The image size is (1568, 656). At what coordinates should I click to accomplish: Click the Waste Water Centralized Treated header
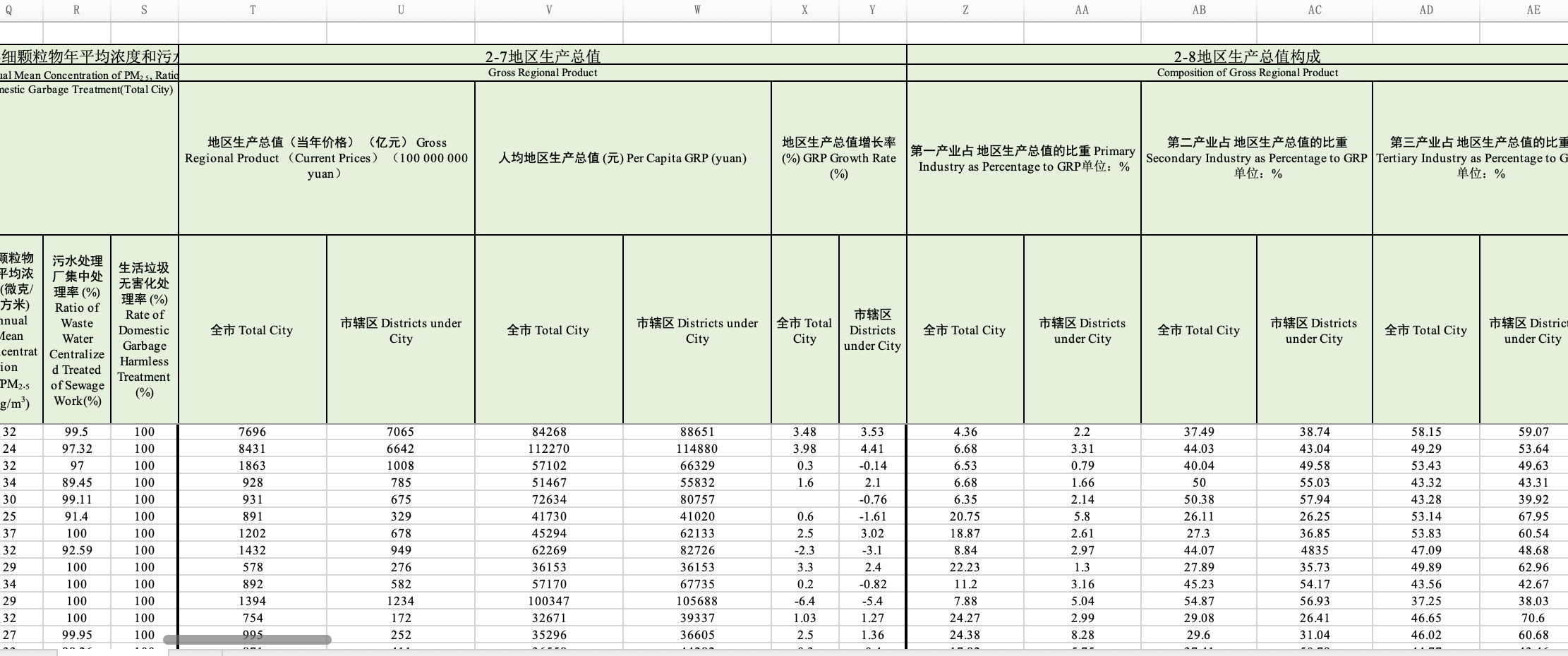tap(77, 330)
